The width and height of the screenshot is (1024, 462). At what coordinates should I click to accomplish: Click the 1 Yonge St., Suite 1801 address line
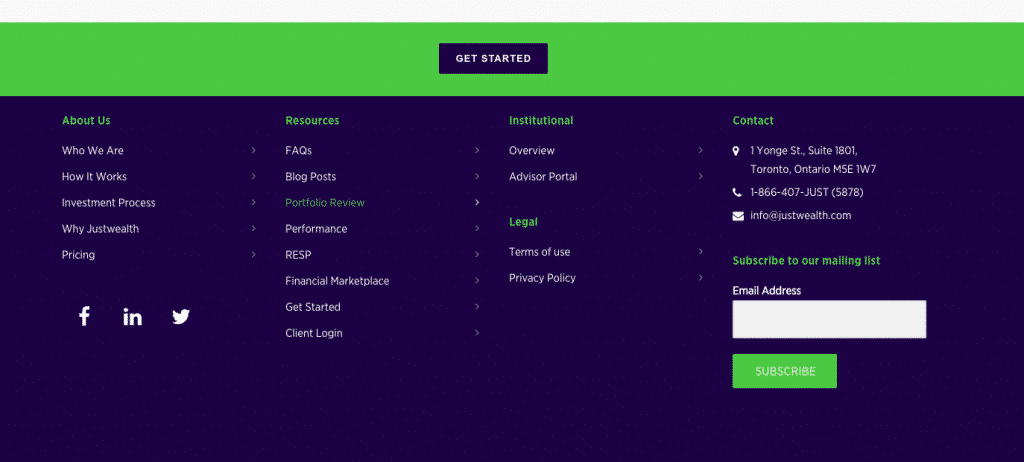pos(804,151)
